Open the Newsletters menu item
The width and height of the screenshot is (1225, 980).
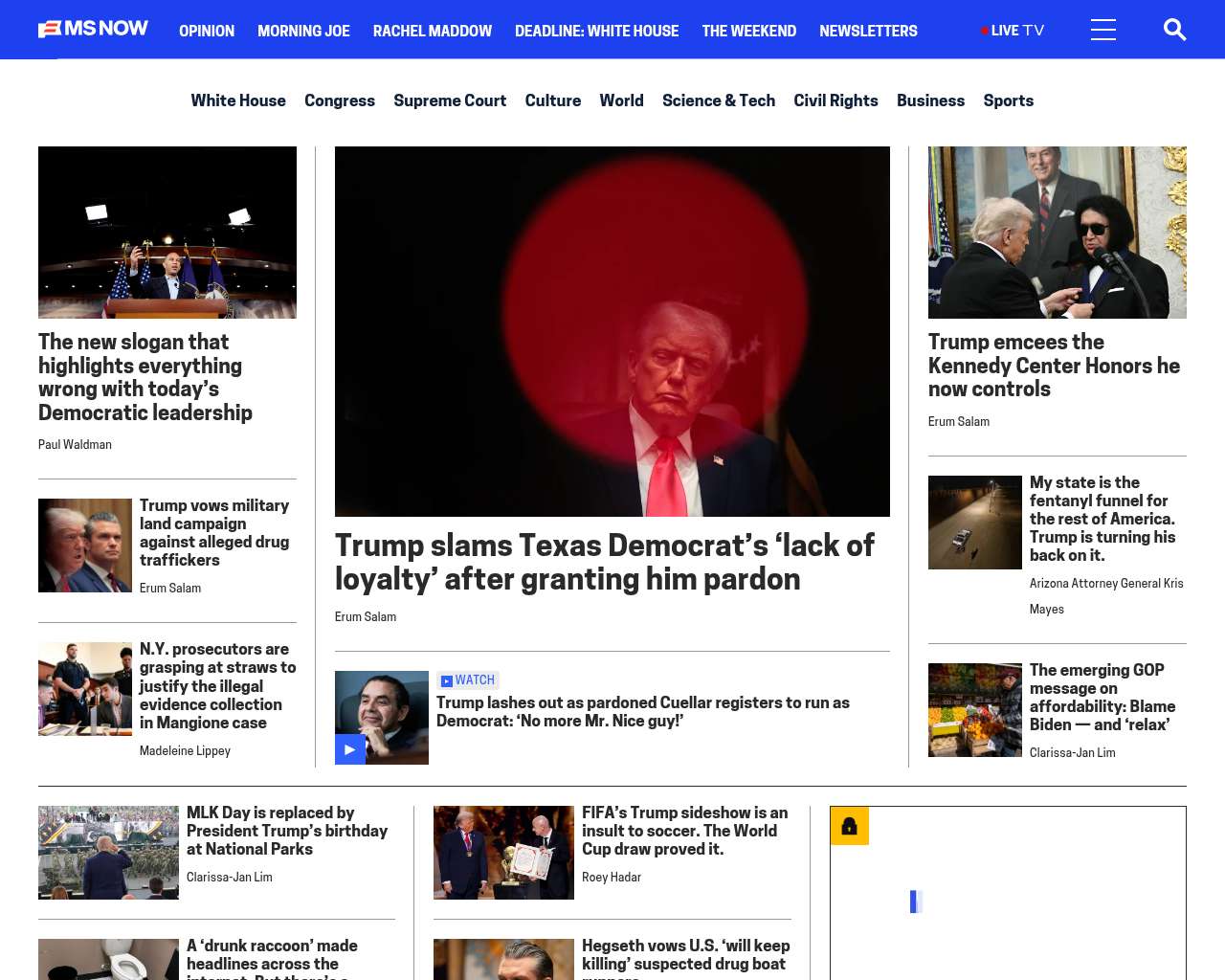pos(868,31)
